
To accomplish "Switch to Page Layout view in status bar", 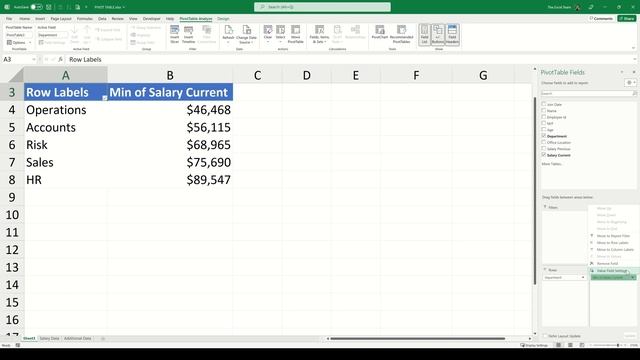I will (570, 345).
